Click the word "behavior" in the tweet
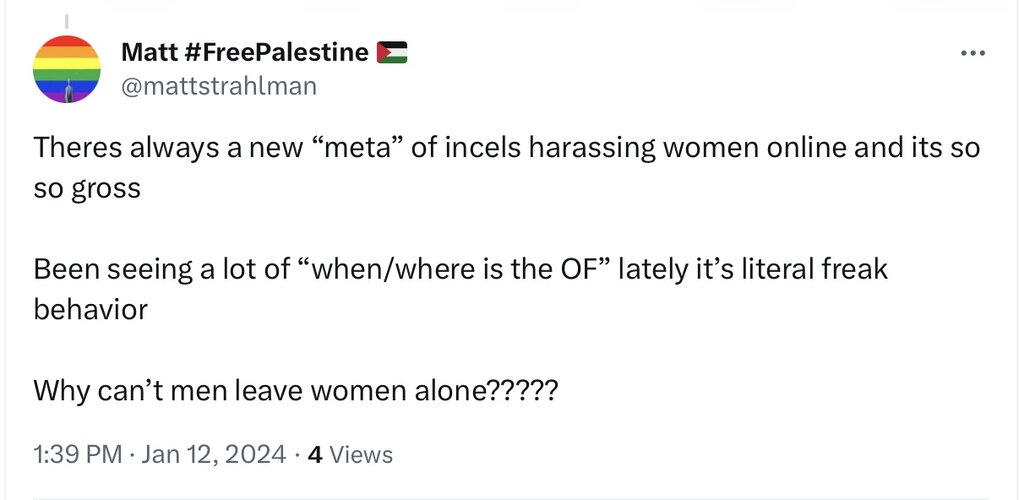The height and width of the screenshot is (500, 1019). pos(90,309)
